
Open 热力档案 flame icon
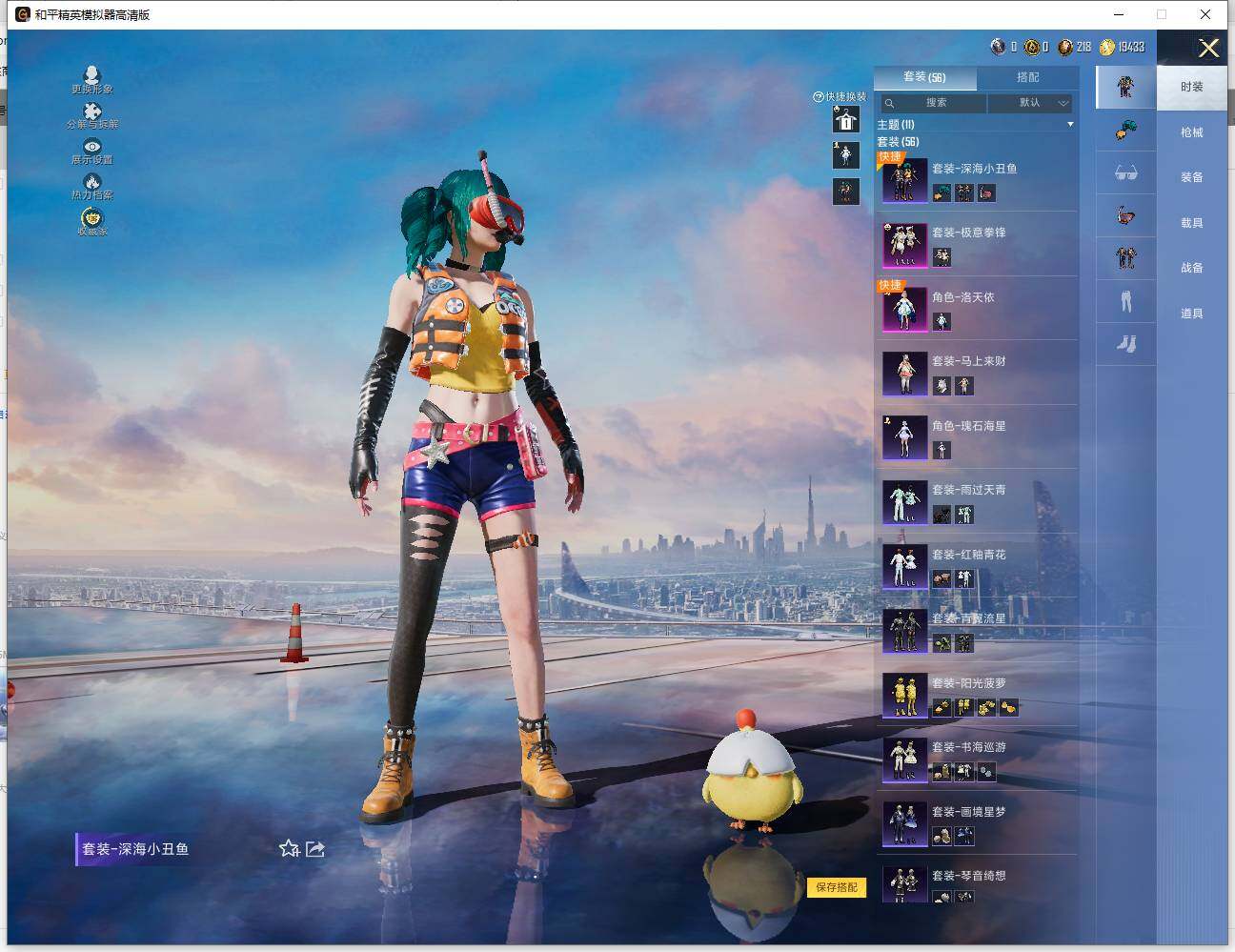coord(91,181)
